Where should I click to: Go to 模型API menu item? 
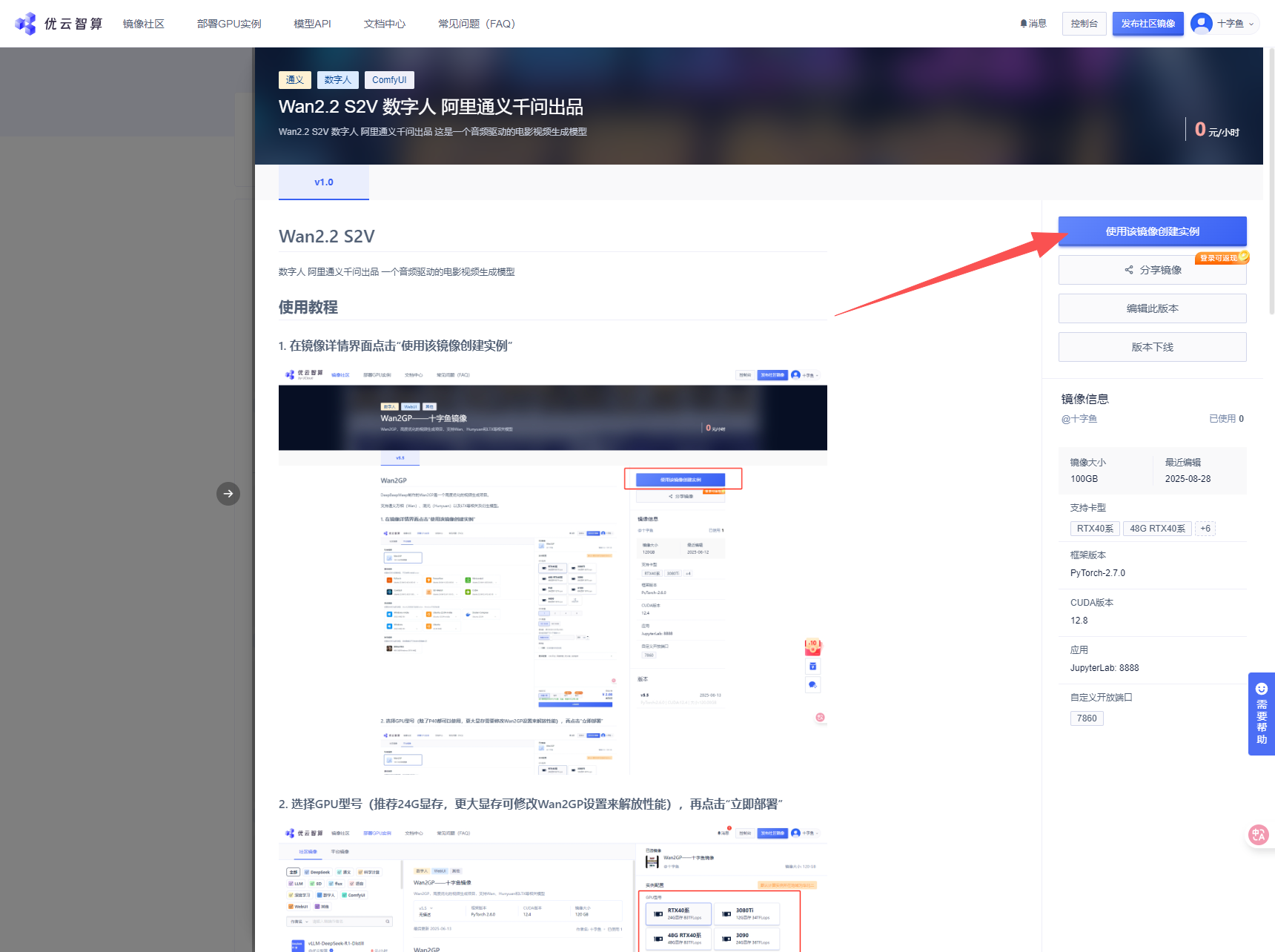[x=312, y=24]
